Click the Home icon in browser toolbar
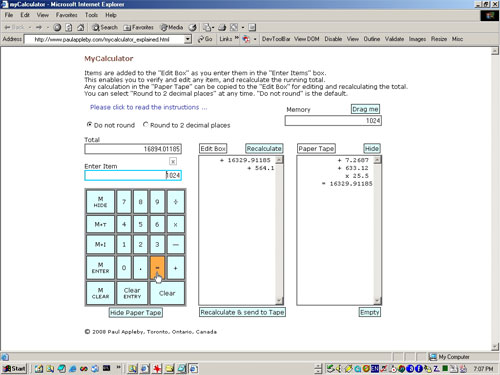Screen dimensions: 500x375 coord(80,27)
